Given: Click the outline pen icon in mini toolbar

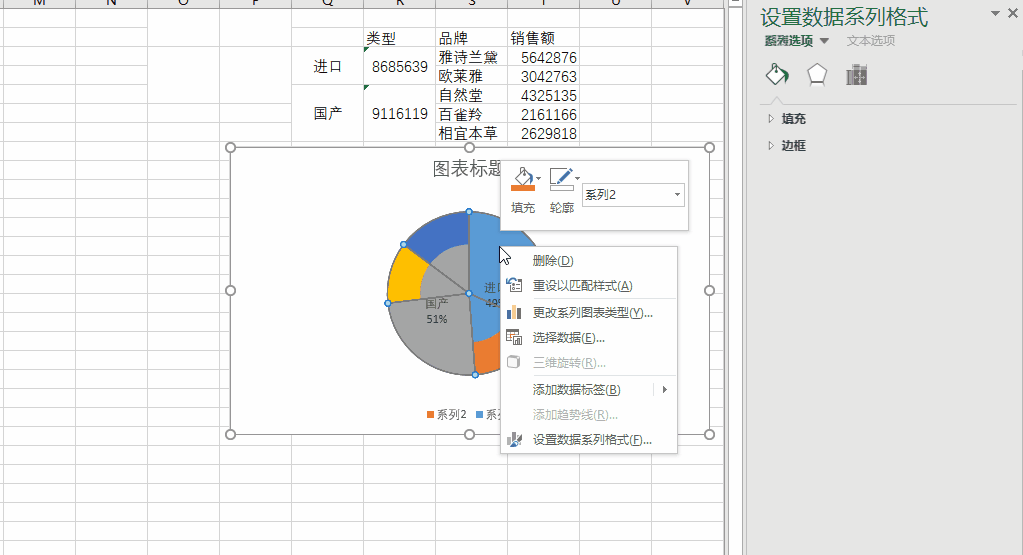Looking at the screenshot, I should 560,177.
